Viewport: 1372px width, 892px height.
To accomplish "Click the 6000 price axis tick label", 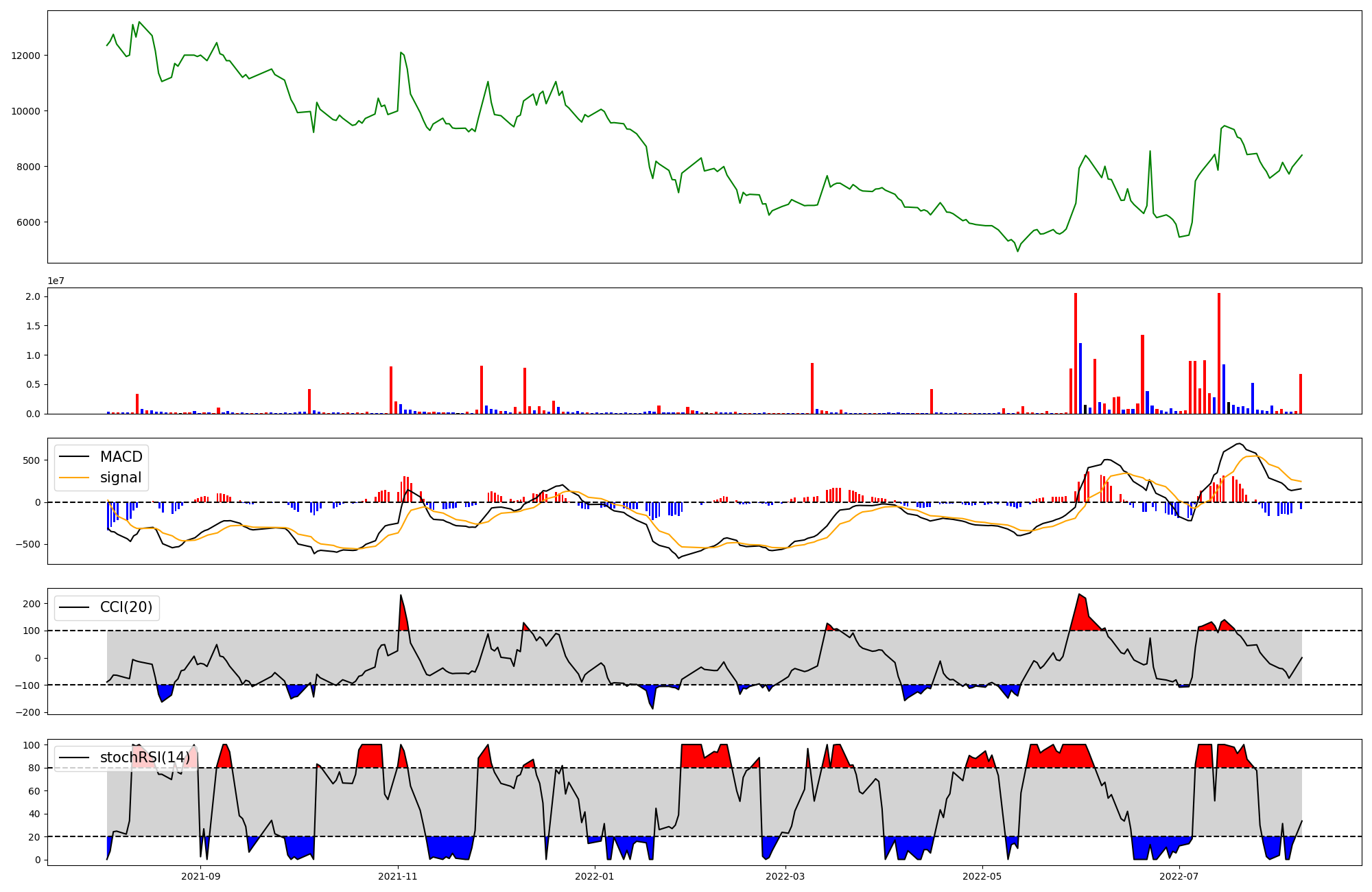I will [x=29, y=222].
